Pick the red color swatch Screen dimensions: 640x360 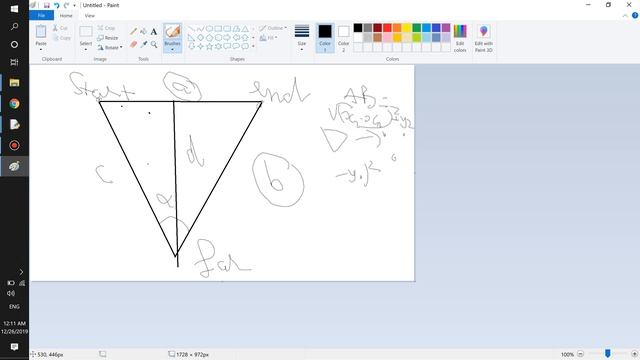pos(387,28)
